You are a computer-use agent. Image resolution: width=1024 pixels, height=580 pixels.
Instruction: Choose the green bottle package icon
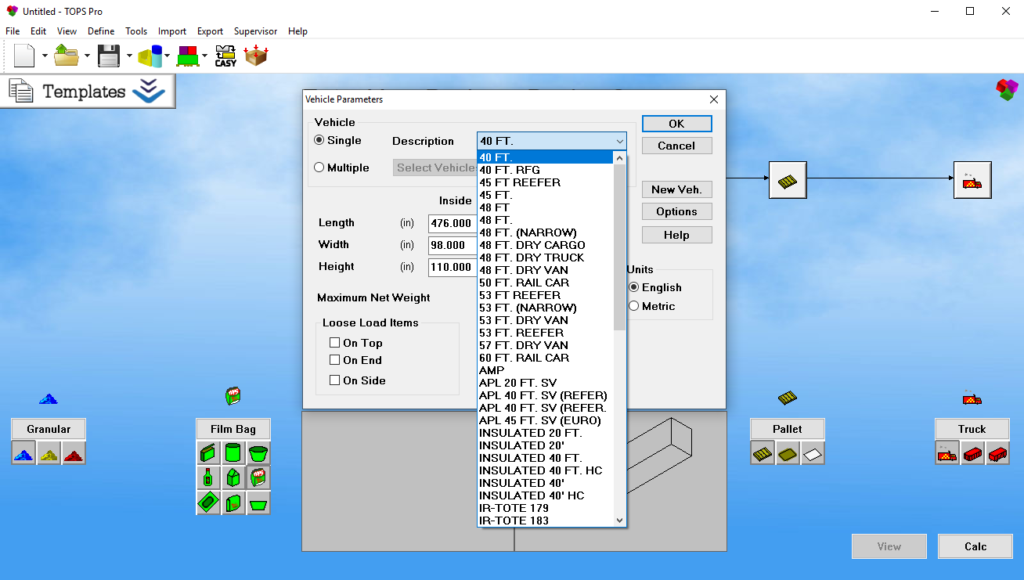pyautogui.click(x=208, y=477)
